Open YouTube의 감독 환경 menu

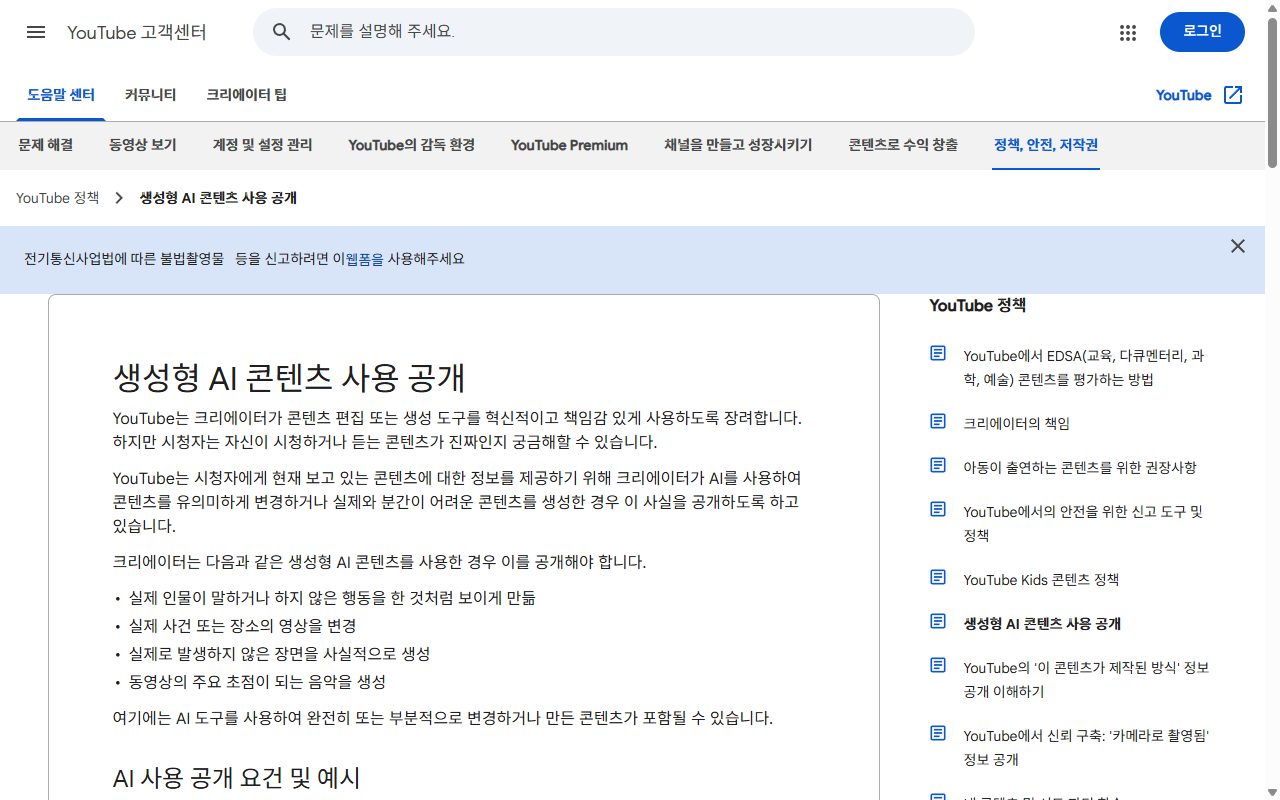411,145
